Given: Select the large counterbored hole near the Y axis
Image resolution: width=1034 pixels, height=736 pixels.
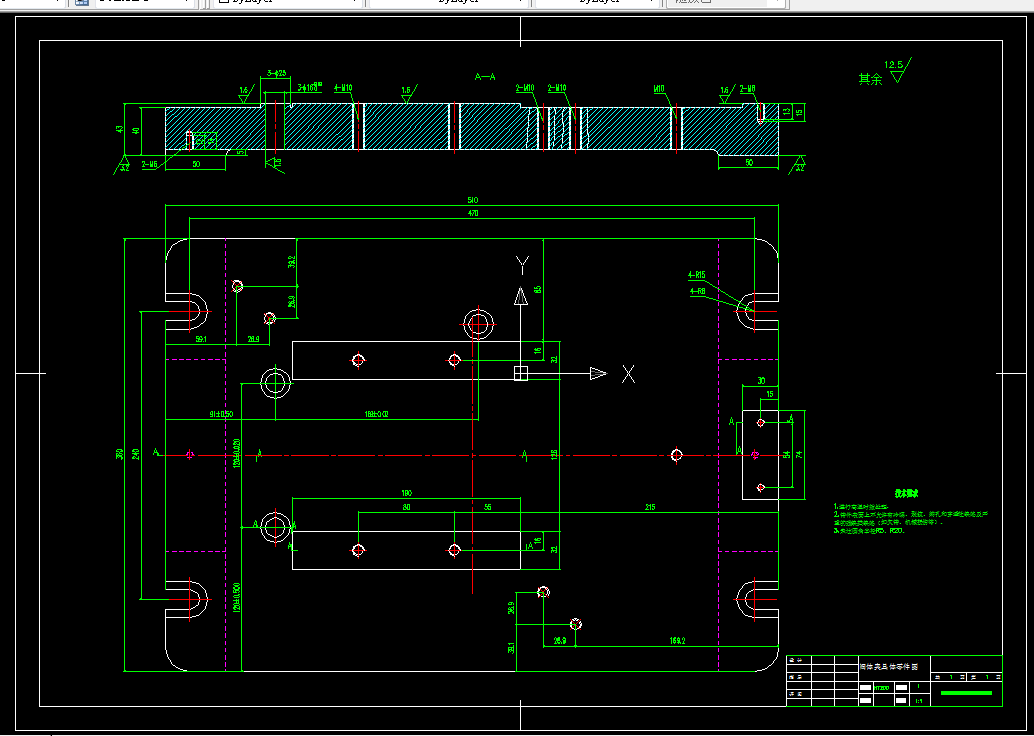Looking at the screenshot, I should point(479,324).
